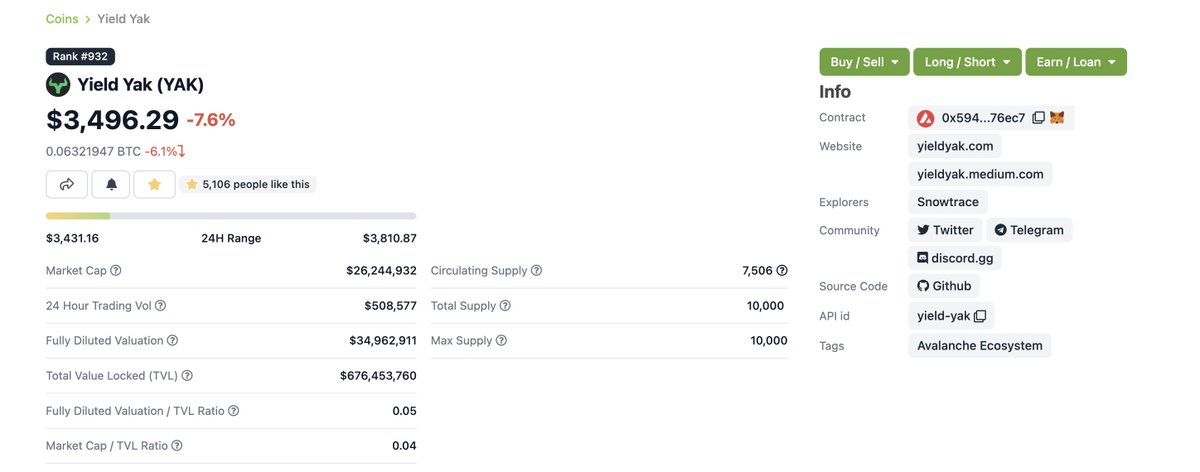Screen dimensions: 1200x472
Task: Copy the yield-yak API id icon
Action: (980, 316)
